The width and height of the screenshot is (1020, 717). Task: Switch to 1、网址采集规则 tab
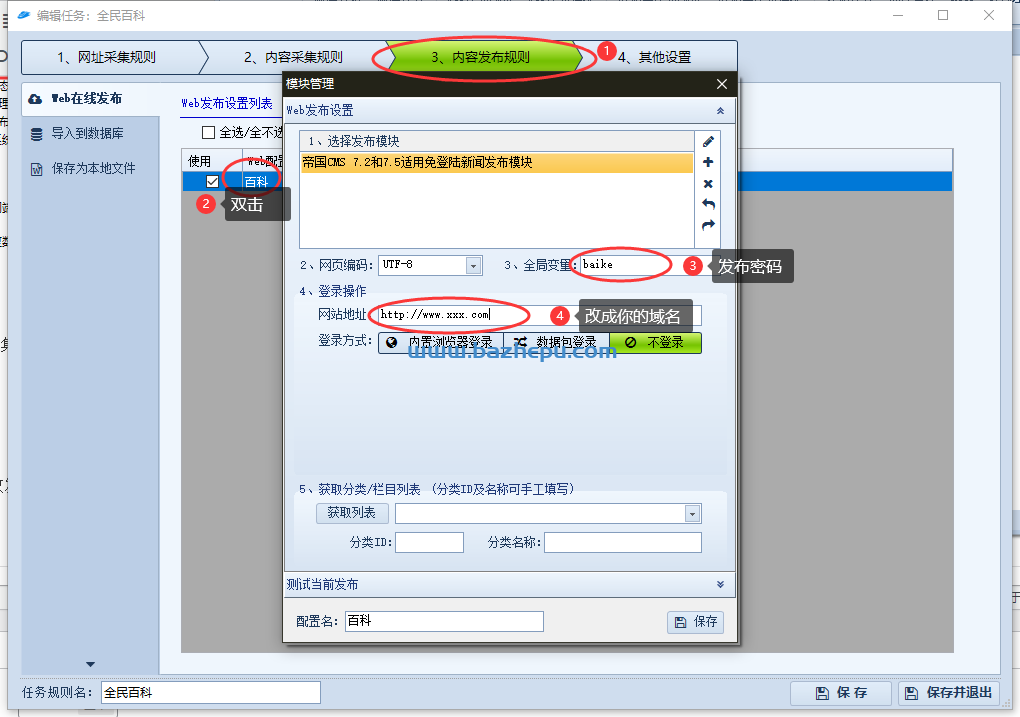[x=106, y=57]
